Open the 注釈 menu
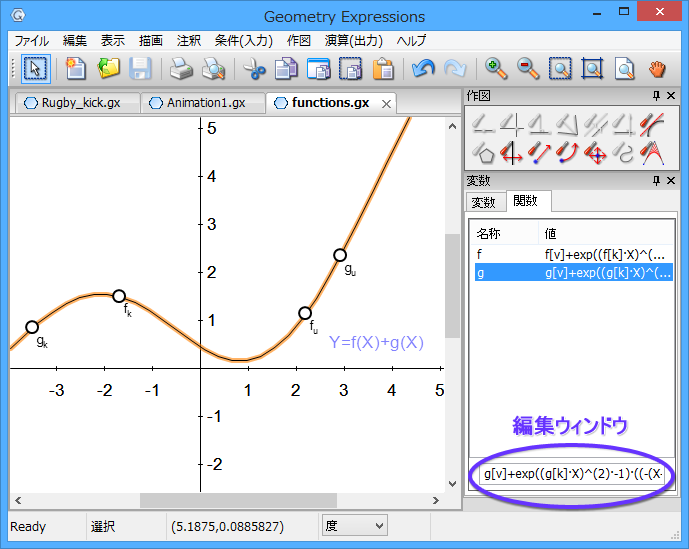This screenshot has height=549, width=689. click(x=189, y=41)
